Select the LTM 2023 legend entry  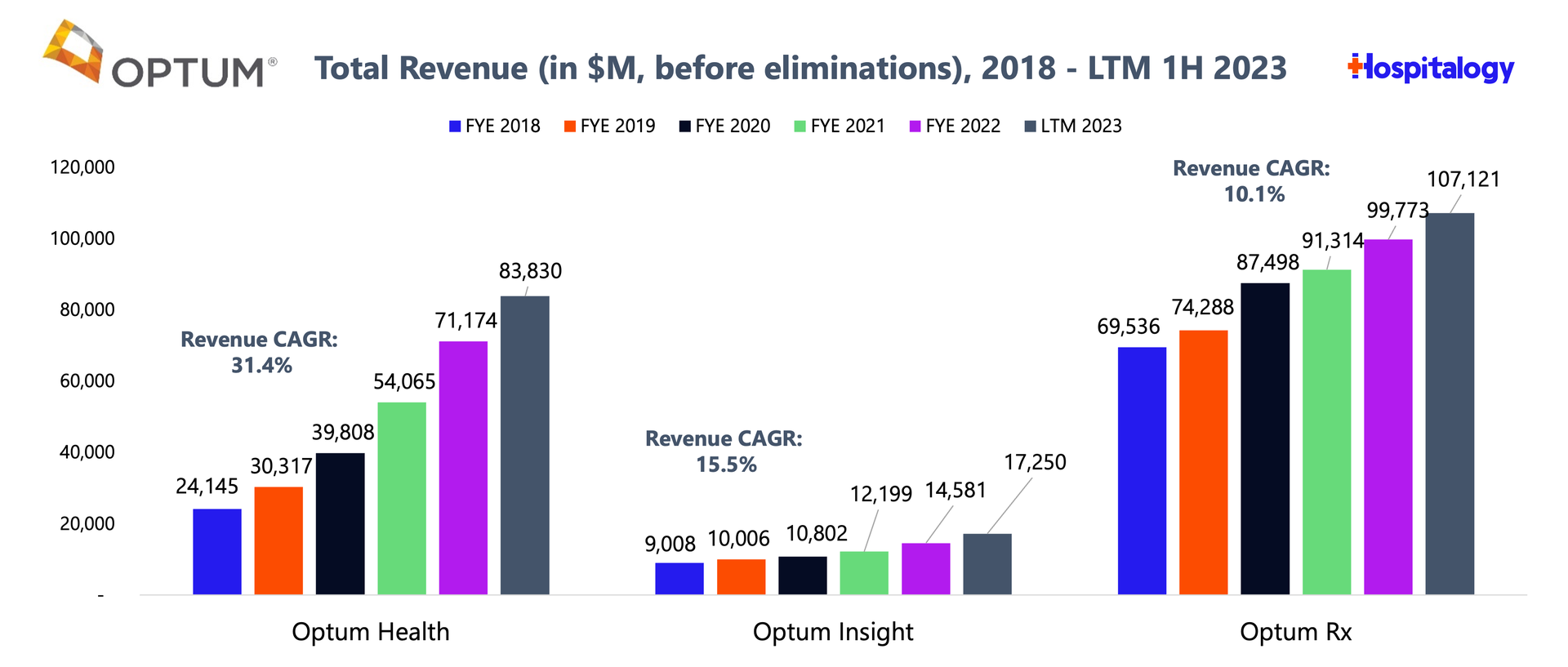coord(1073,127)
